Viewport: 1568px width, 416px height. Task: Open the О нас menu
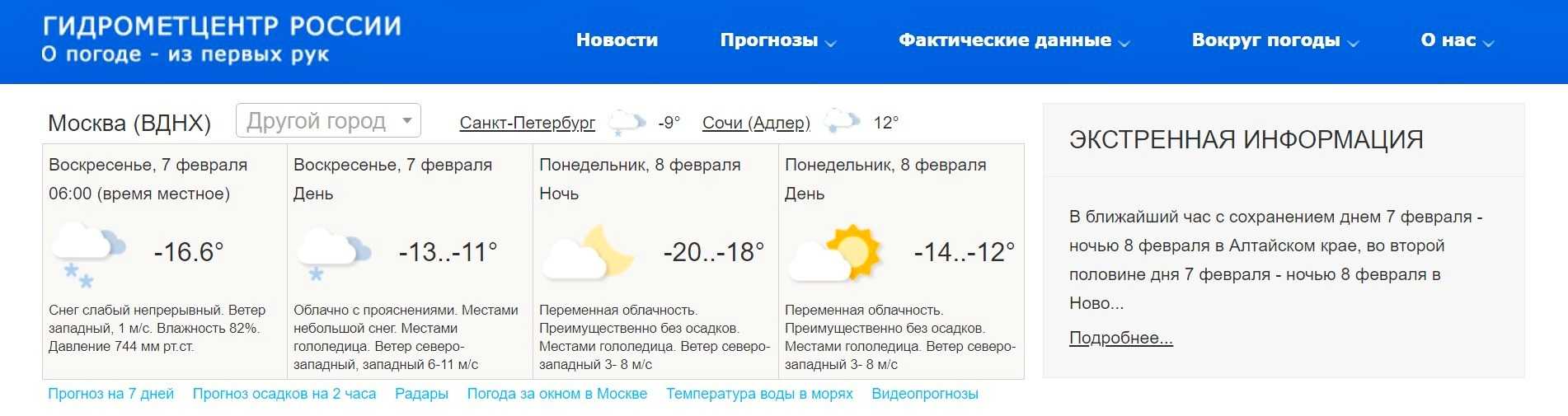[1457, 40]
